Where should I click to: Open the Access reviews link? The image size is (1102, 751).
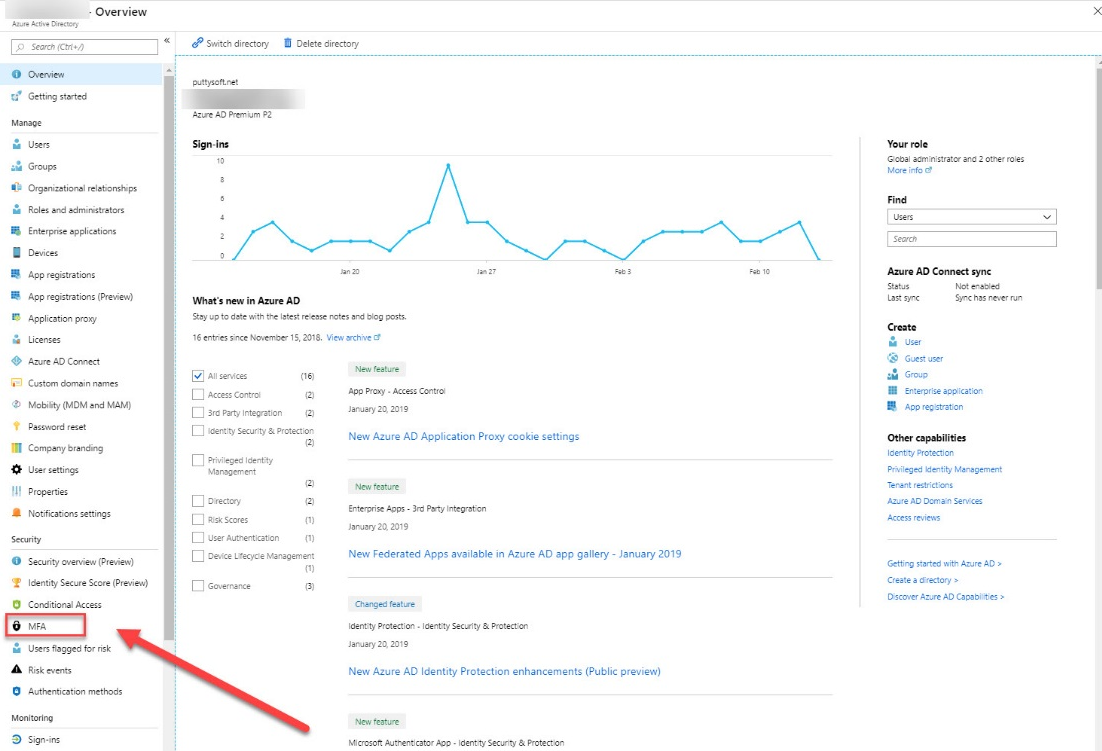(x=913, y=518)
